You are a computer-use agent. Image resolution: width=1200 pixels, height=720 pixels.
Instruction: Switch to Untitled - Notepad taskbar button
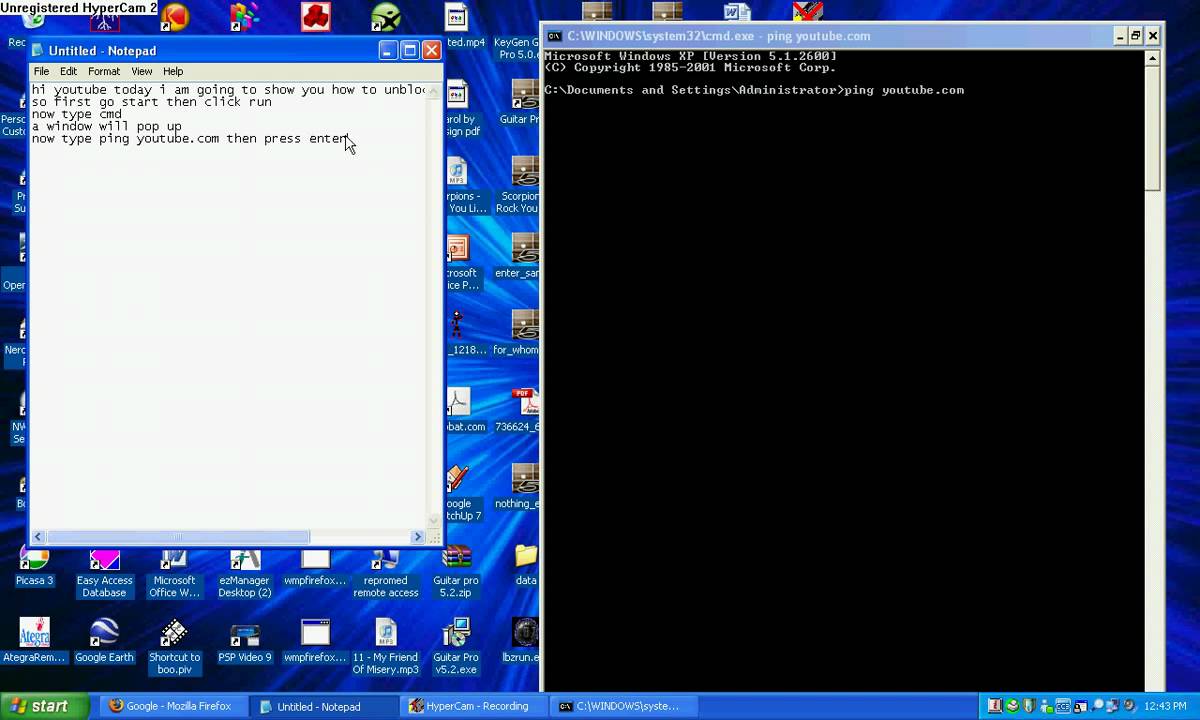click(322, 706)
